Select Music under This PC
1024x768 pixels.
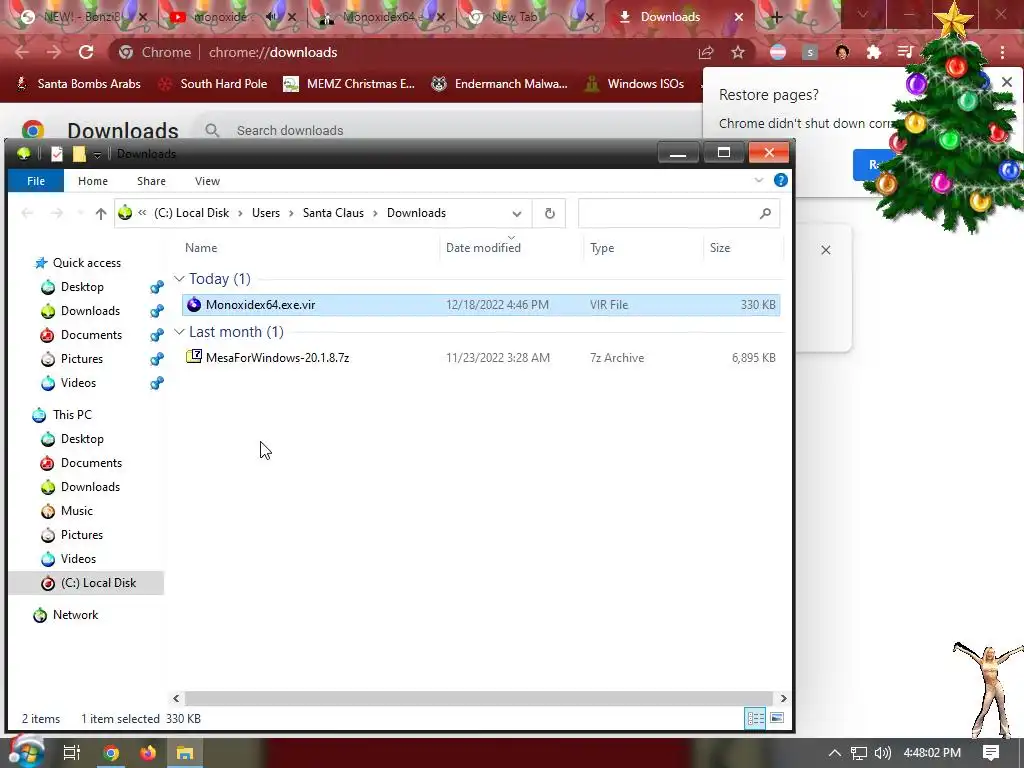pyautogui.click(x=76, y=511)
